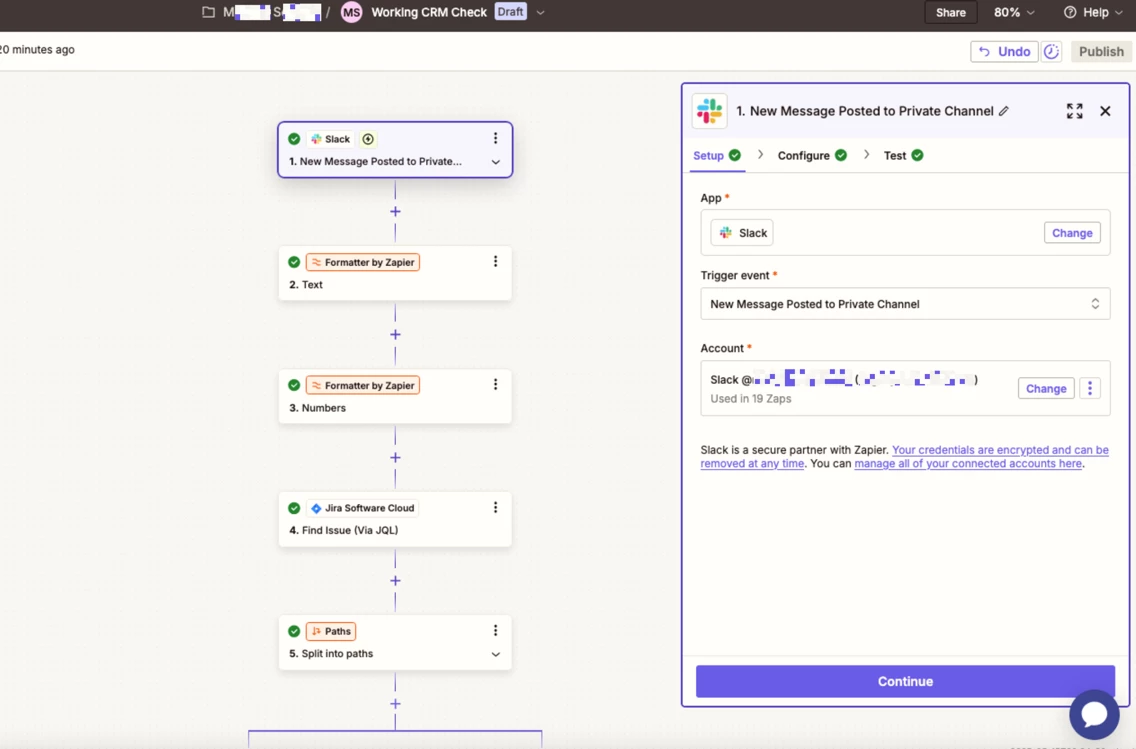Open the chat support bubble
Image resolution: width=1136 pixels, height=749 pixels.
coord(1094,715)
